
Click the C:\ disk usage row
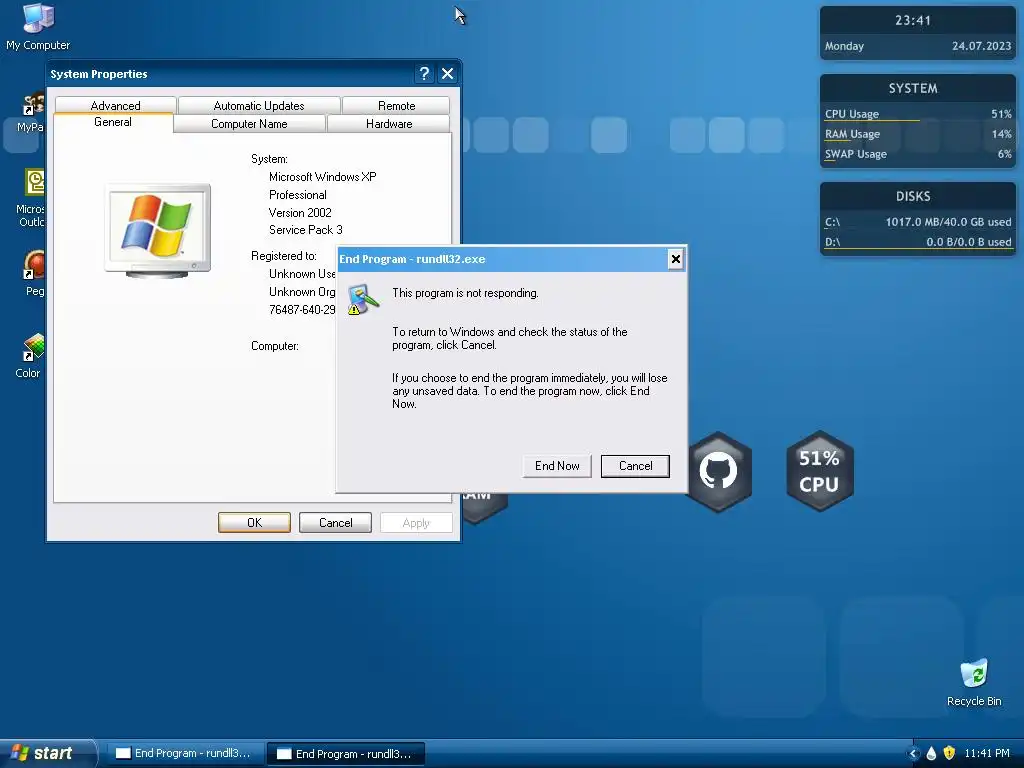click(x=918, y=222)
